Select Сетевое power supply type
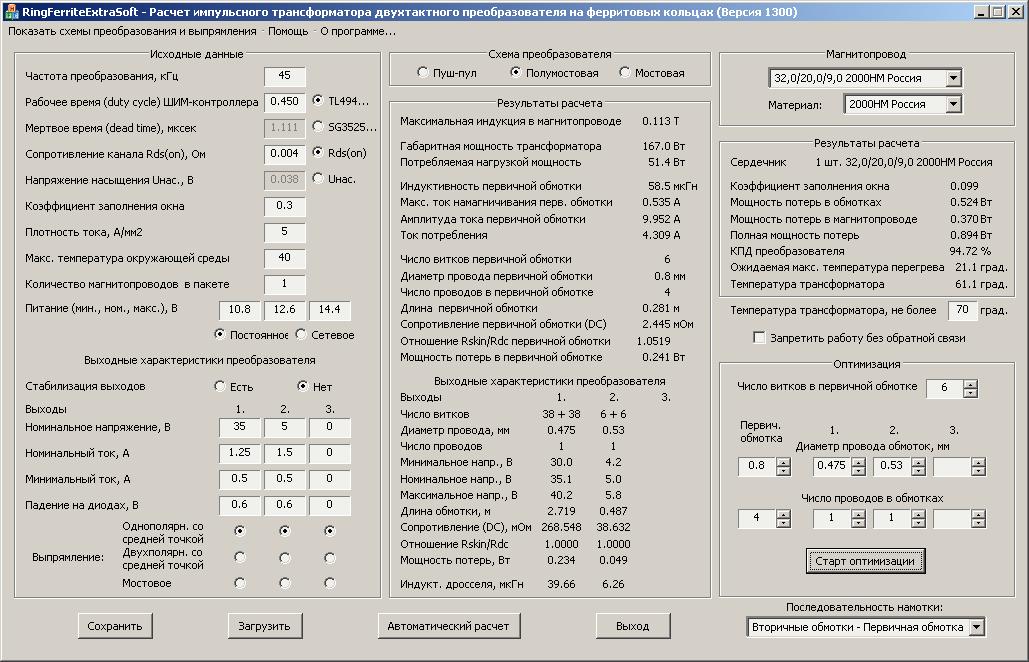Image resolution: width=1029 pixels, height=662 pixels. (x=325, y=335)
